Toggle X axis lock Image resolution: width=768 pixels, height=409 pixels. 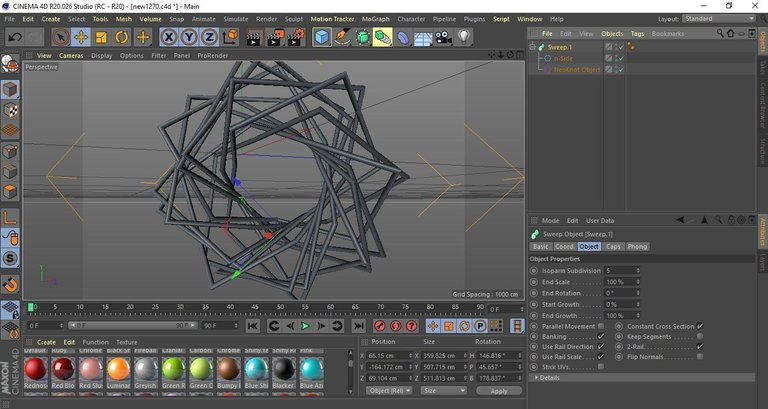[x=168, y=37]
